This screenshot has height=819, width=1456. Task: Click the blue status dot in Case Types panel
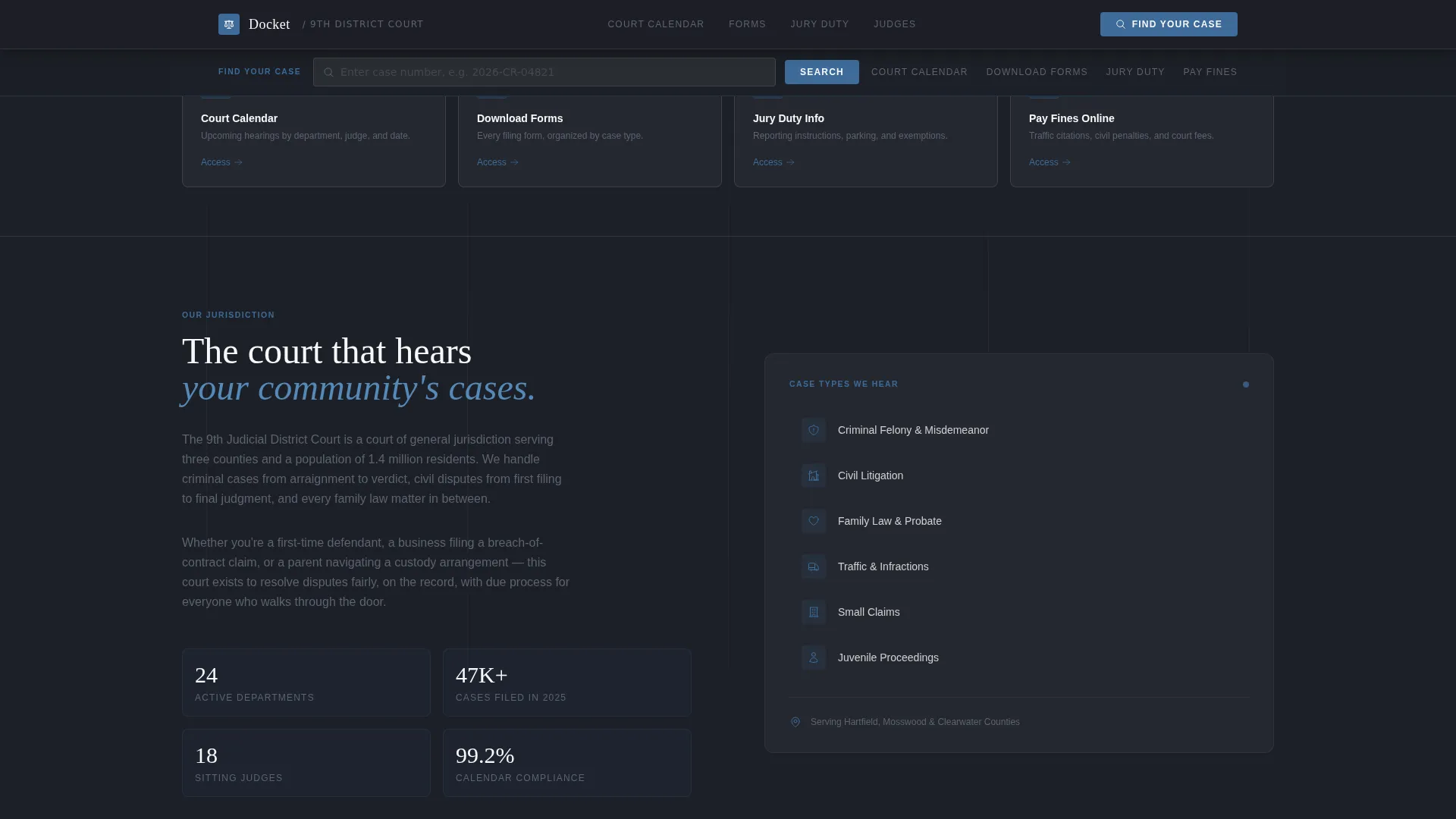pos(1246,384)
